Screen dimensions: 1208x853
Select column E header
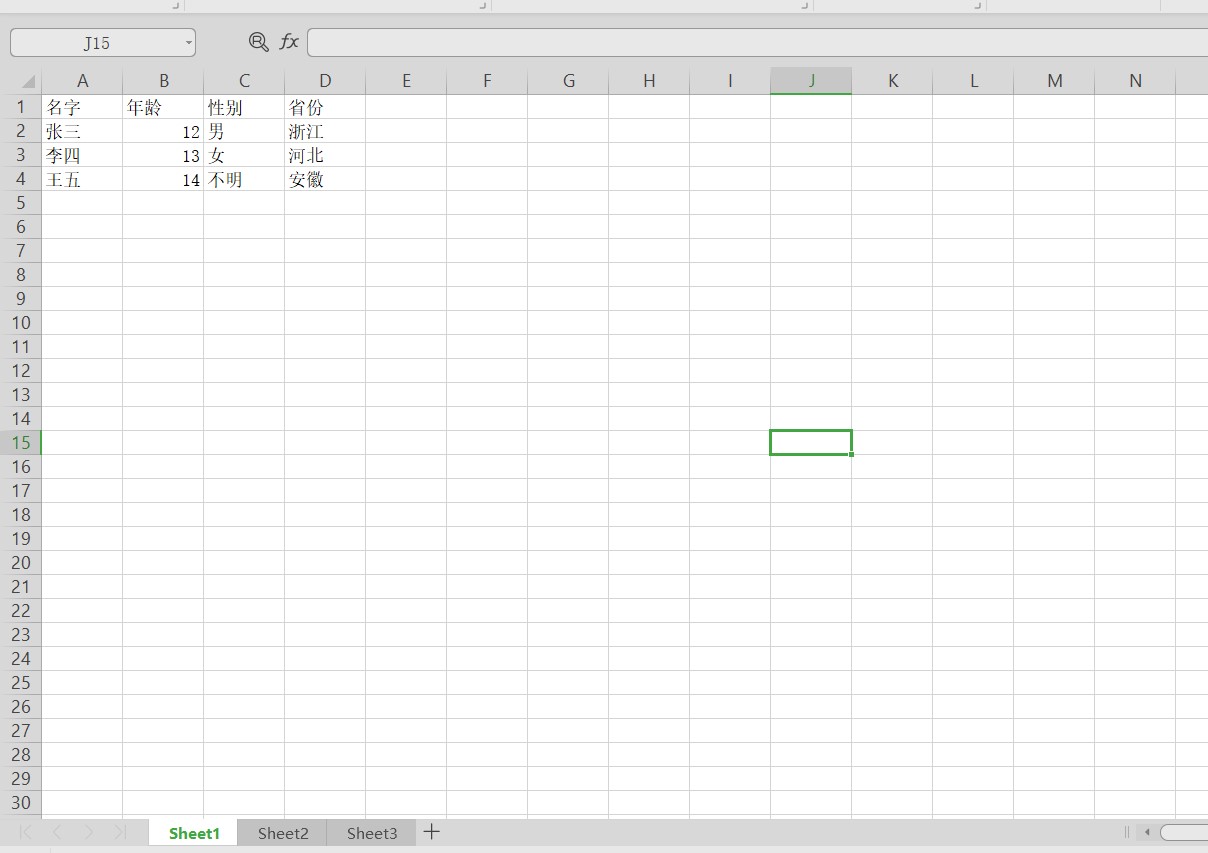click(x=406, y=81)
